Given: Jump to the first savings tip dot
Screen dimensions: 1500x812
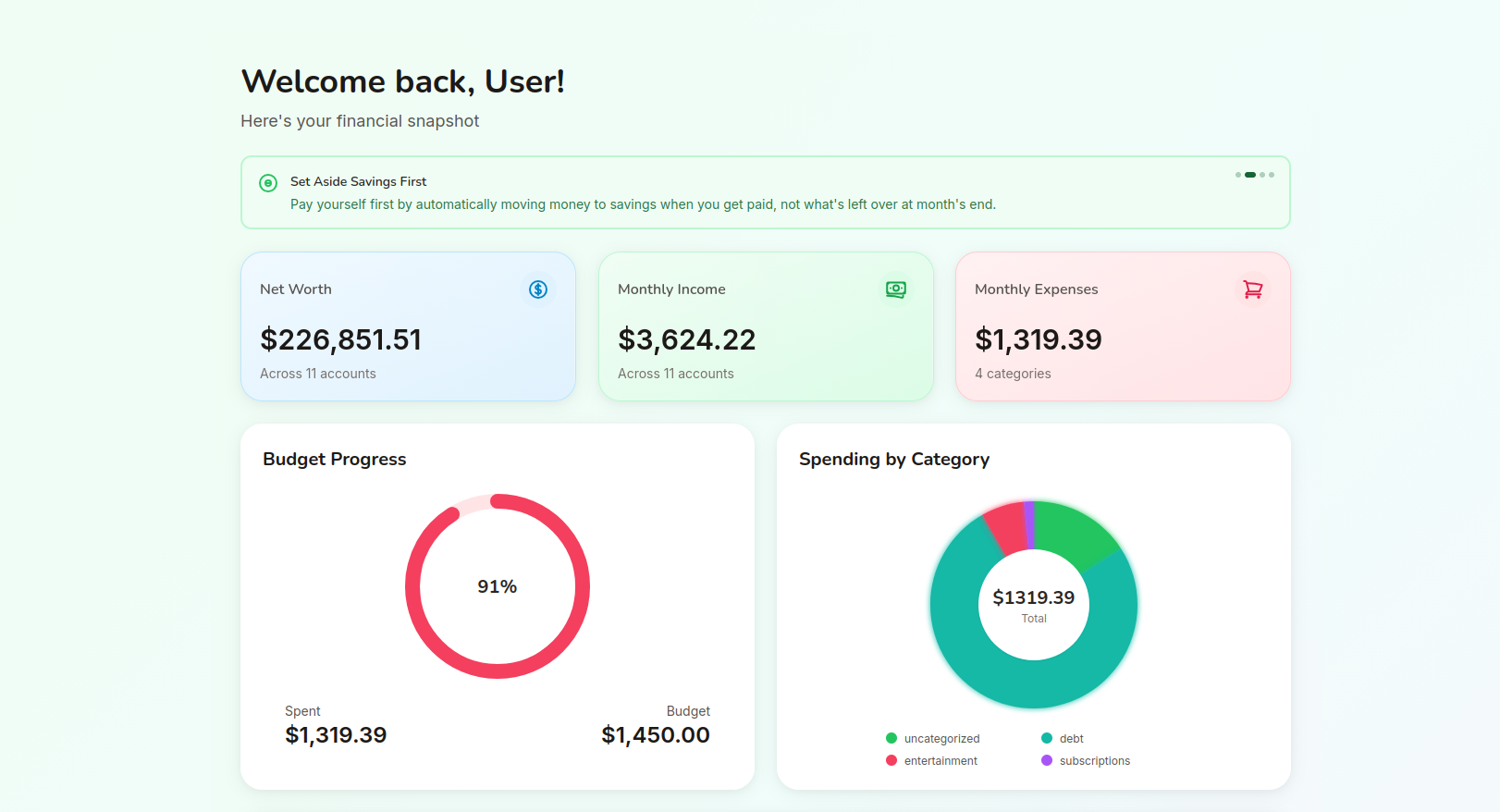Looking at the screenshot, I should (x=1238, y=175).
